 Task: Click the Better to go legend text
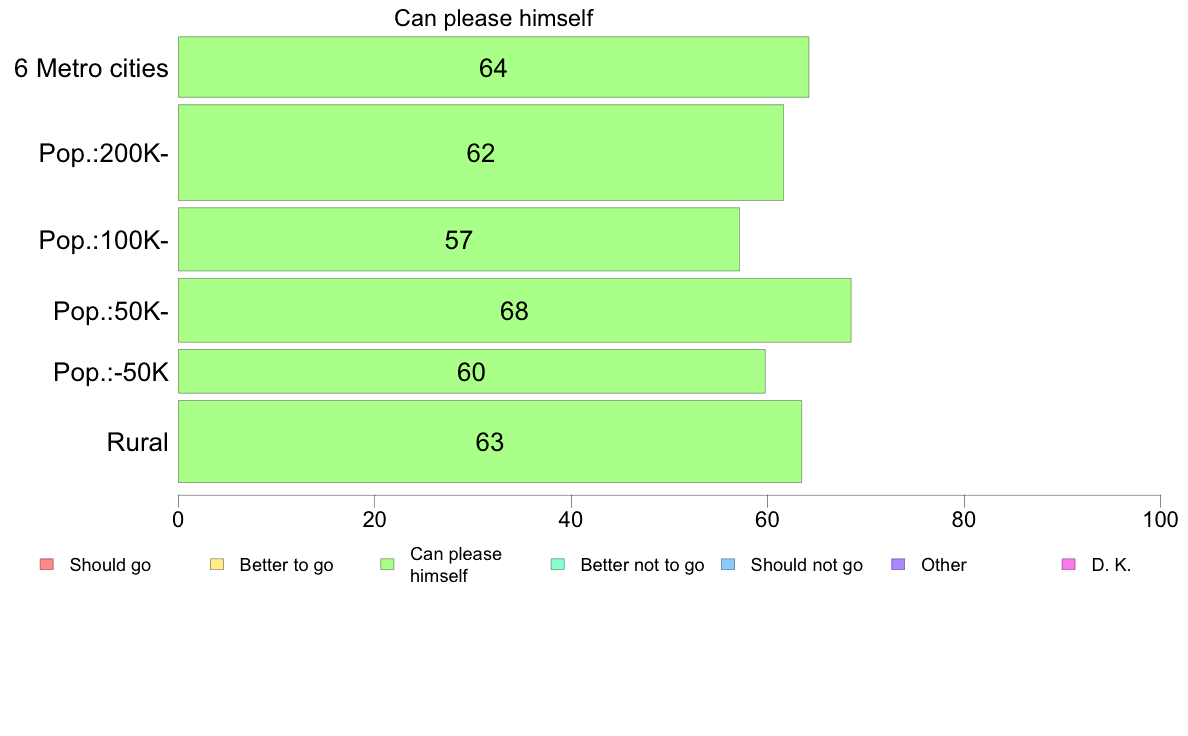(x=286, y=565)
